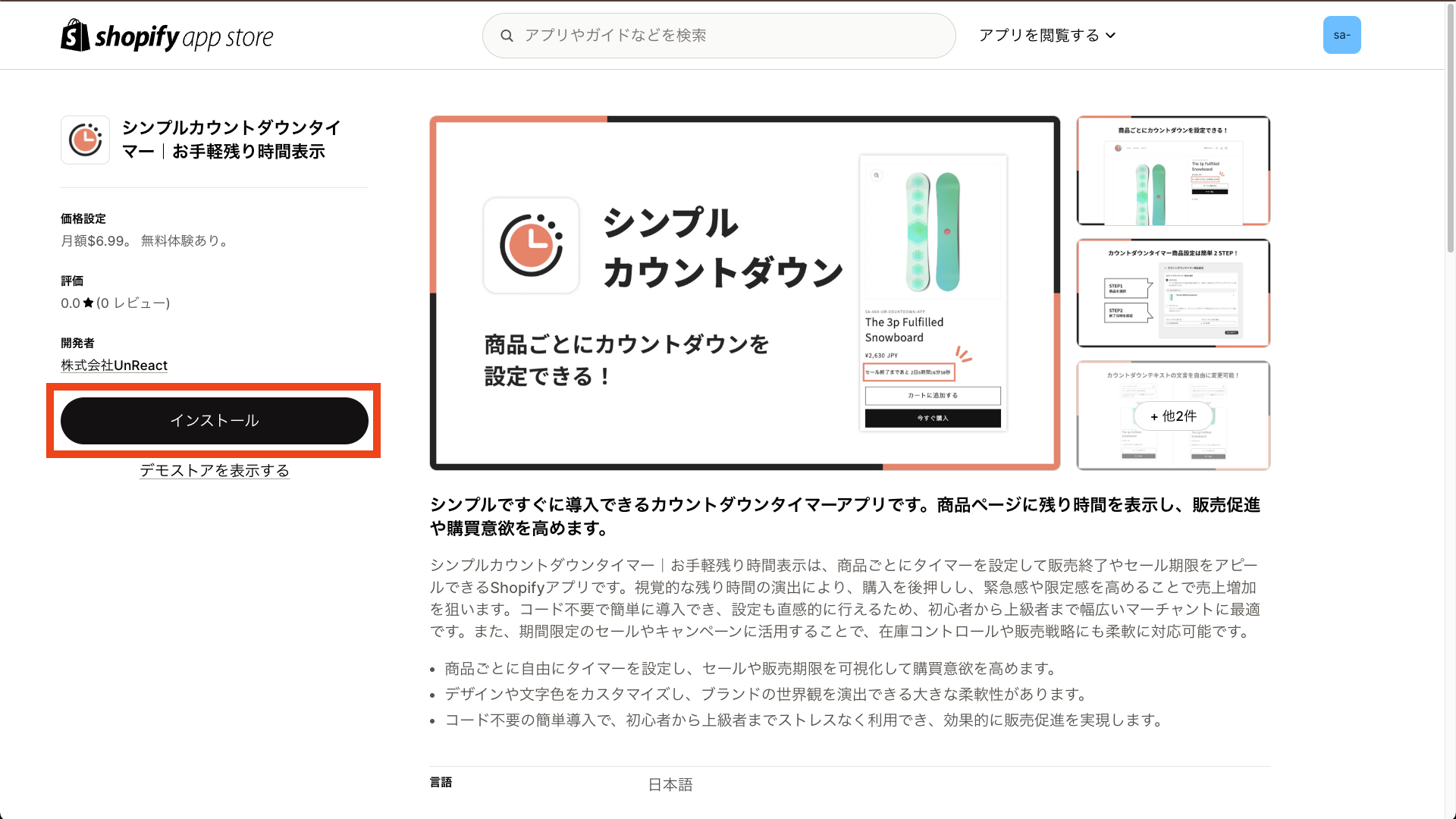Expand the chevron beside アプリを閲覧する

coord(1112,35)
